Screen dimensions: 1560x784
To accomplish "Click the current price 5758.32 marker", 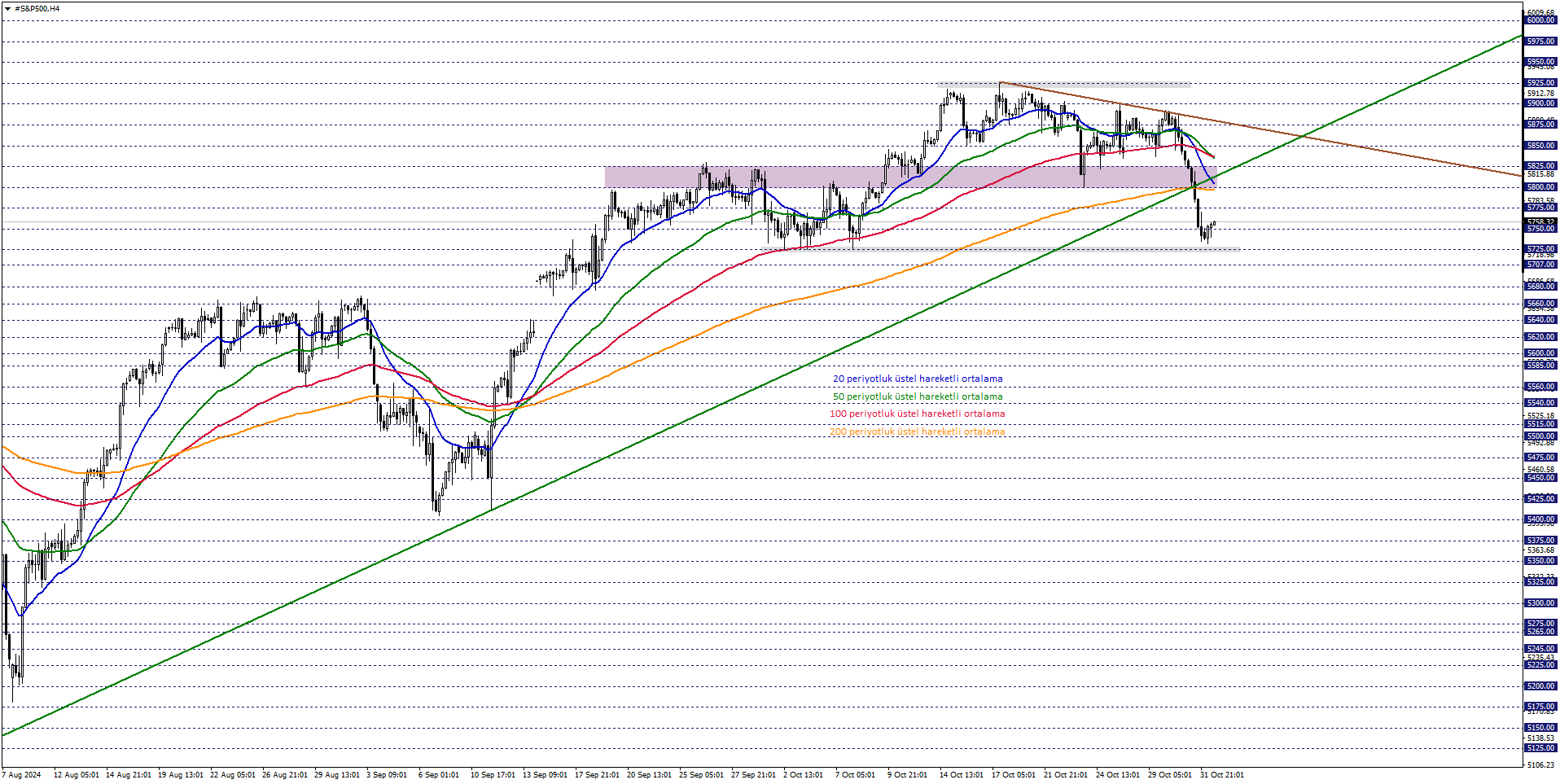I will click(x=1540, y=221).
